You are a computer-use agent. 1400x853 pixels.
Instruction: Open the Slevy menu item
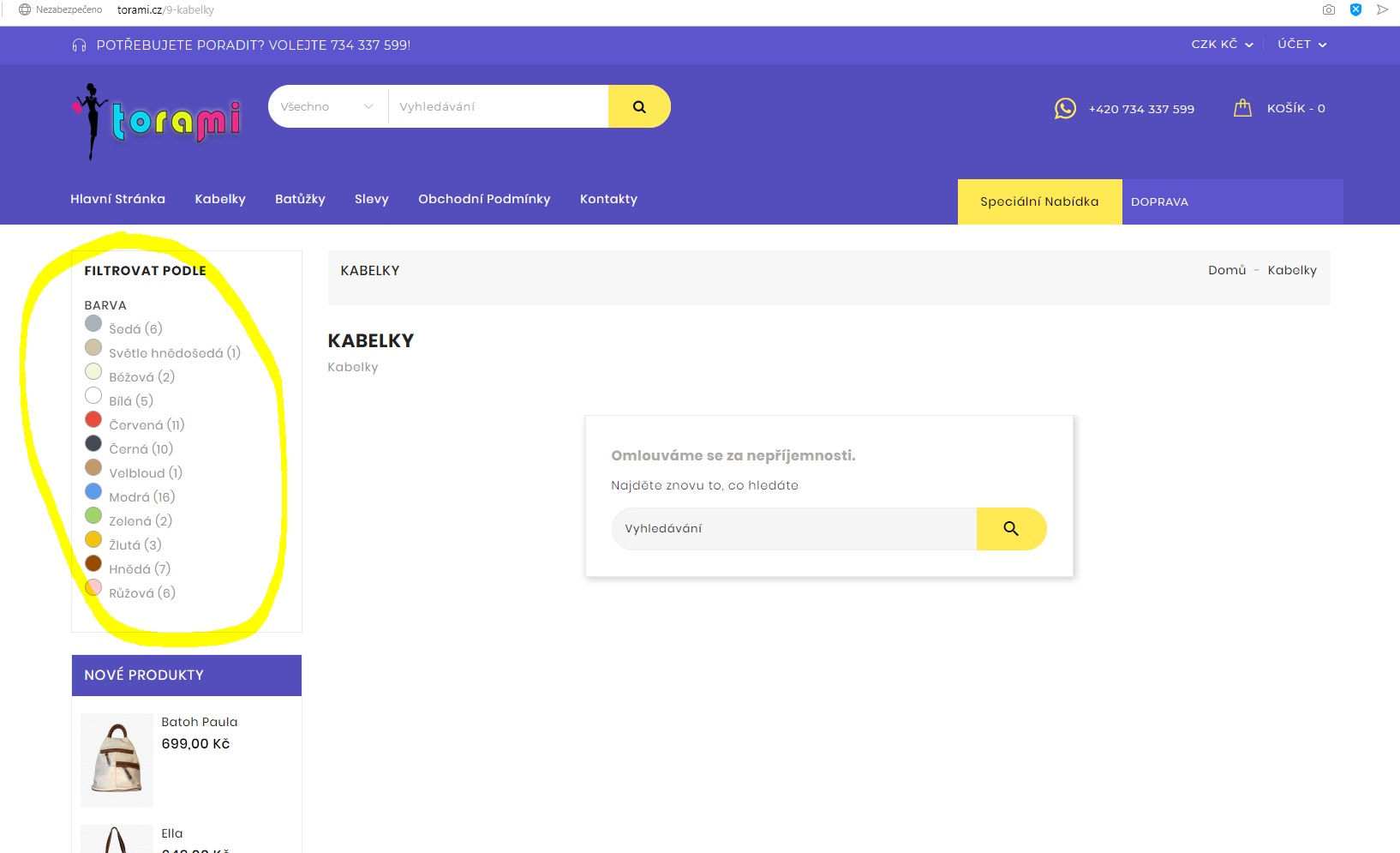coord(372,199)
